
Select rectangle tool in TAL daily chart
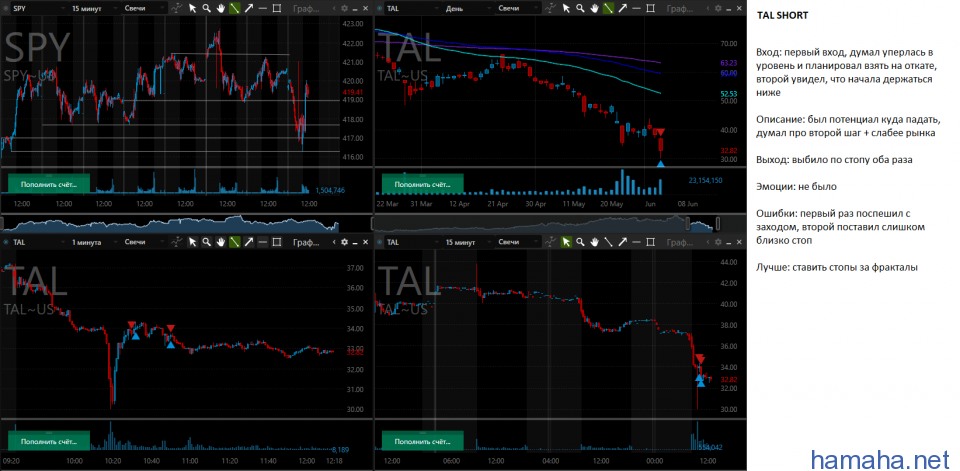coord(650,8)
